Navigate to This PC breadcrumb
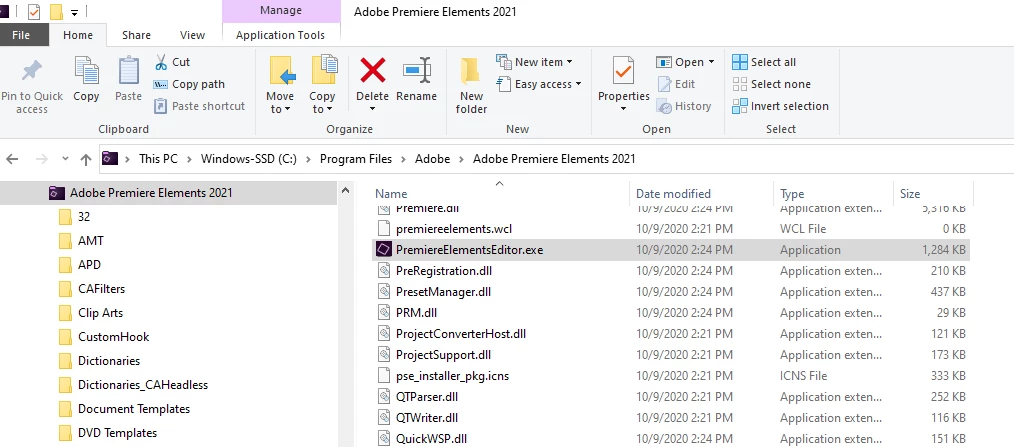1014x447 pixels. point(158,159)
